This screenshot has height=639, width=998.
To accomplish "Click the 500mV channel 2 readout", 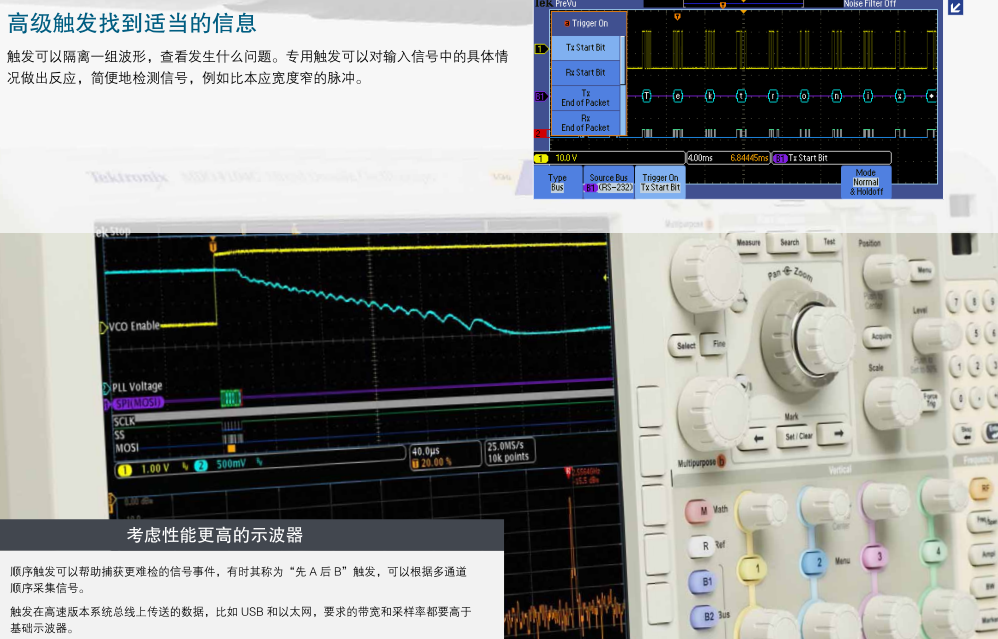I will [x=230, y=465].
